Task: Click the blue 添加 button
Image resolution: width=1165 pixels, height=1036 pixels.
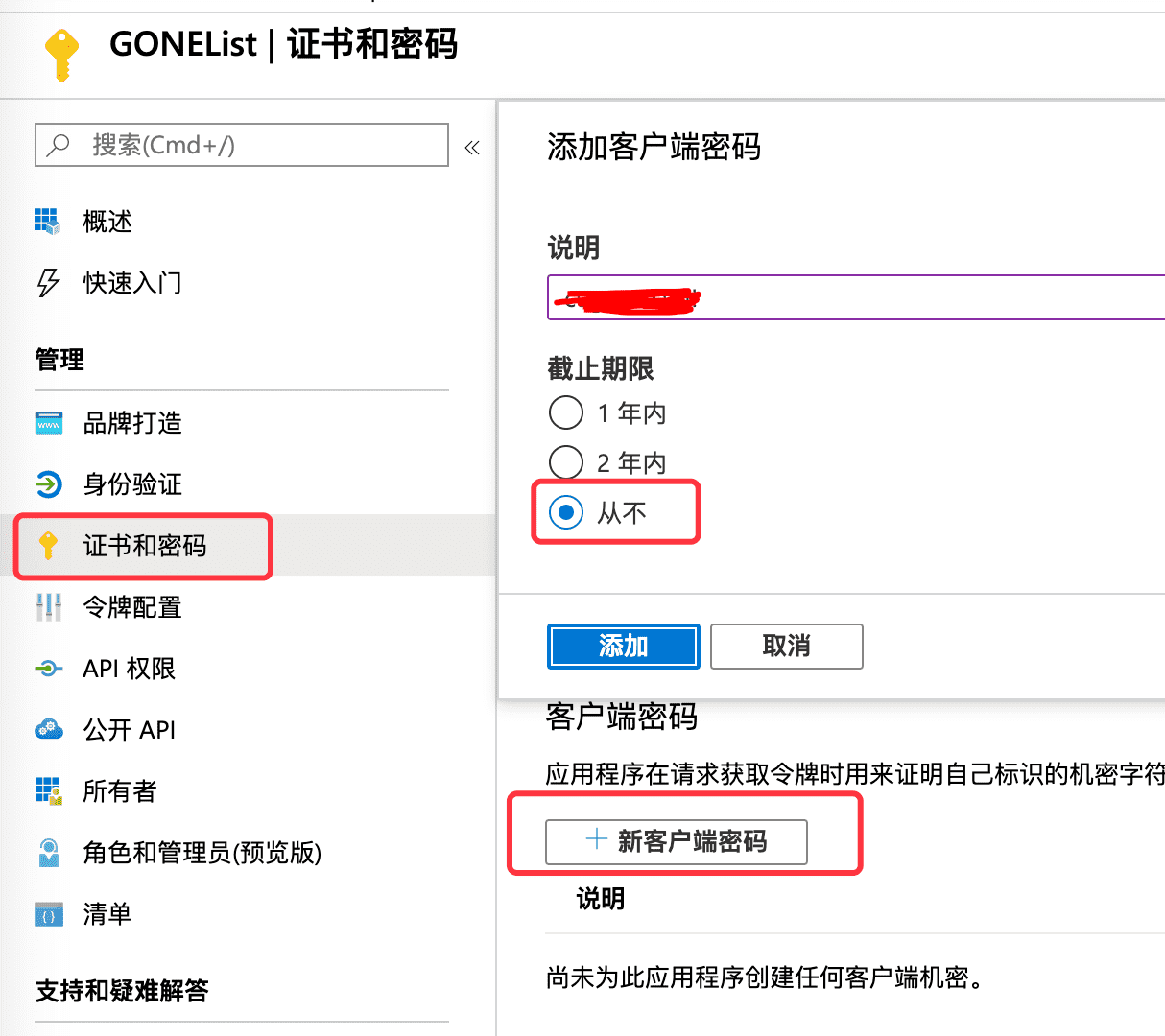Action: tap(623, 647)
